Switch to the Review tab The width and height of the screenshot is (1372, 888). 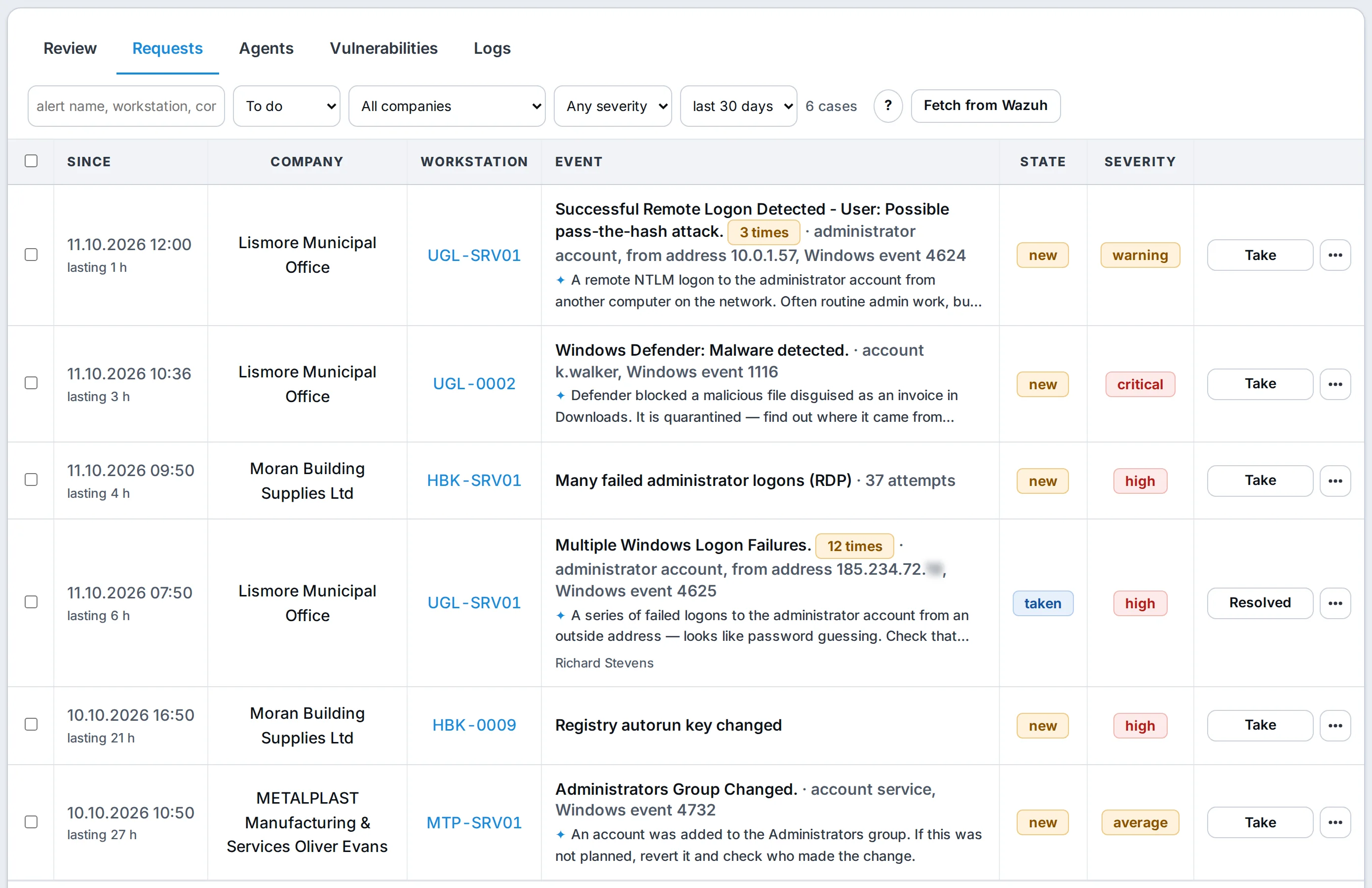(70, 48)
